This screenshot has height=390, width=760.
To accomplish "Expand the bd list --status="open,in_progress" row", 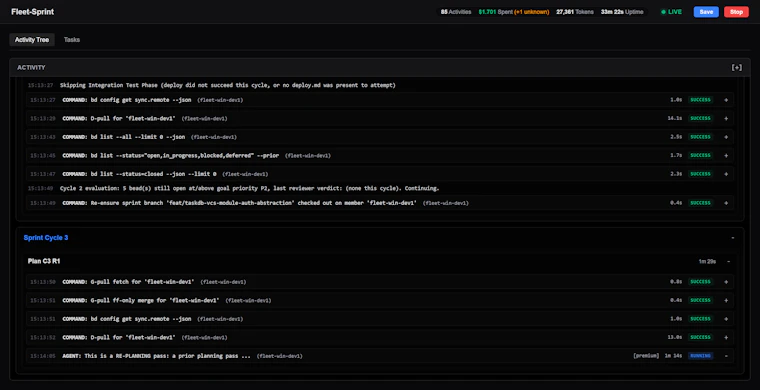I will pyautogui.click(x=726, y=156).
